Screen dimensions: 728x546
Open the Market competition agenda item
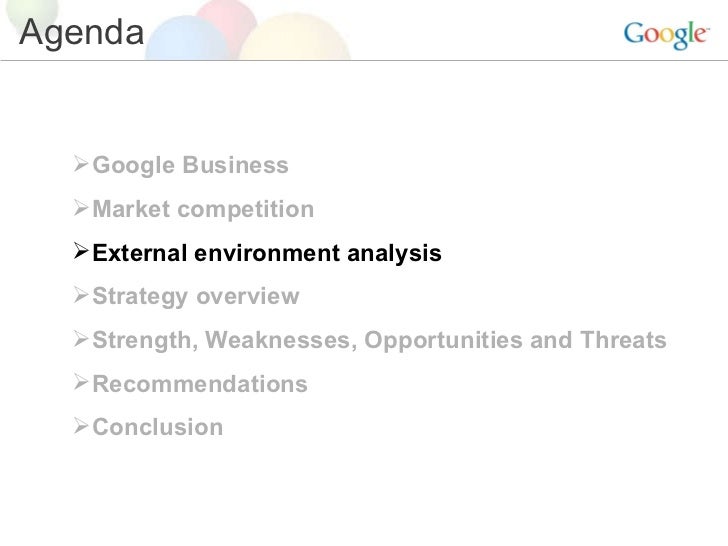coord(202,210)
